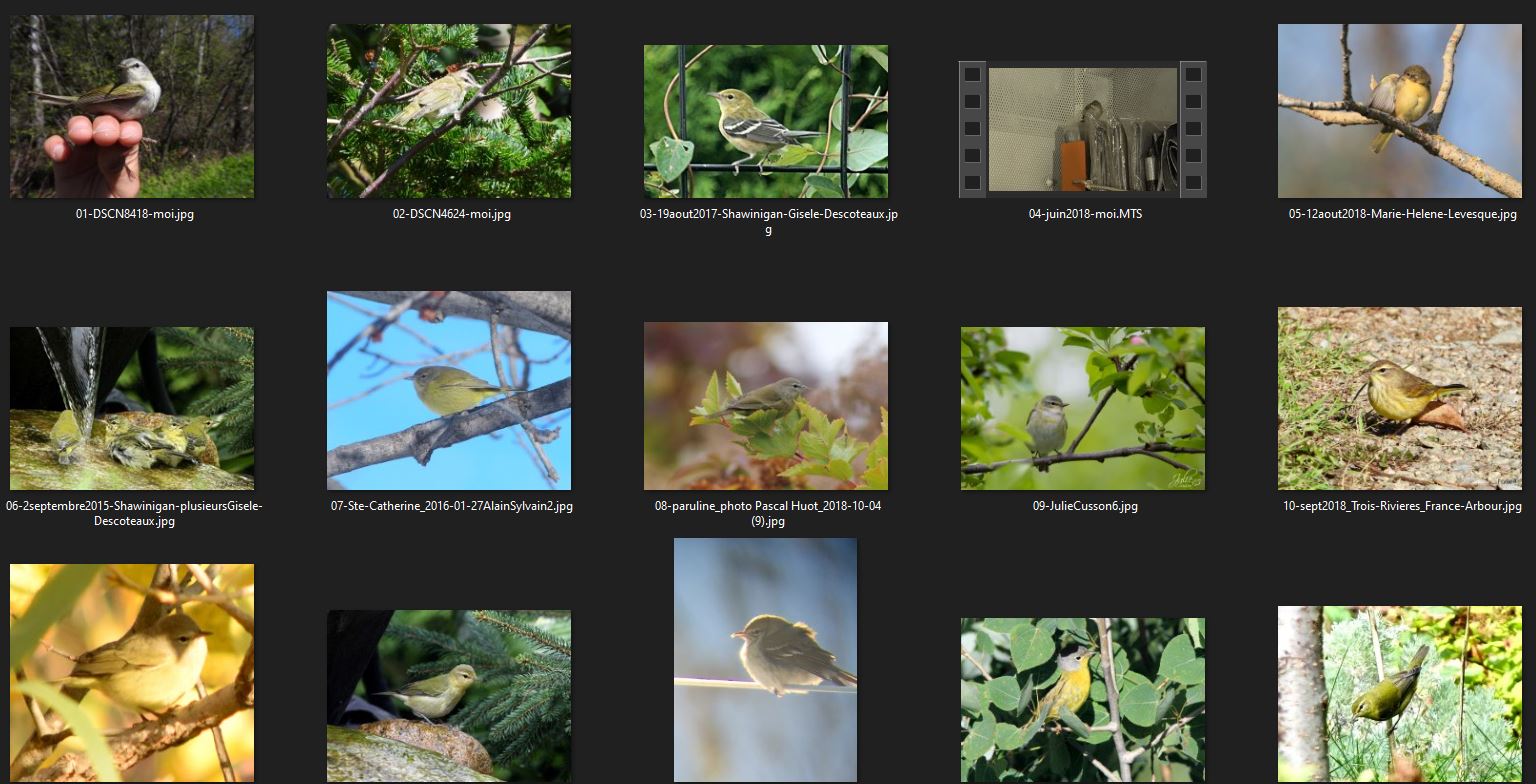Select the backlit bird on wire thumbnail
The height and width of the screenshot is (784, 1536).
click(765, 659)
